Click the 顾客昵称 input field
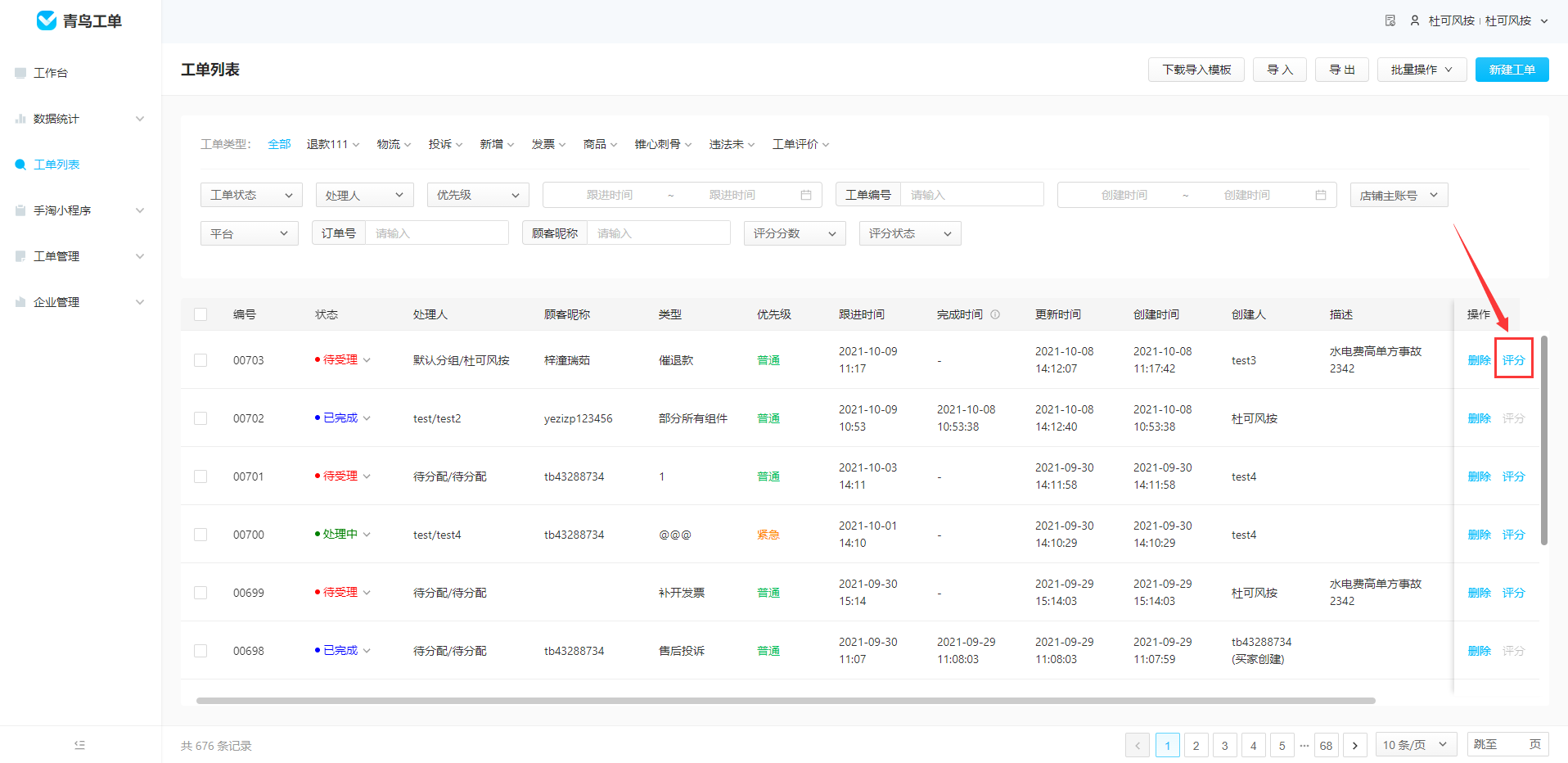Screen dimensions: 1568x763 coord(658,233)
